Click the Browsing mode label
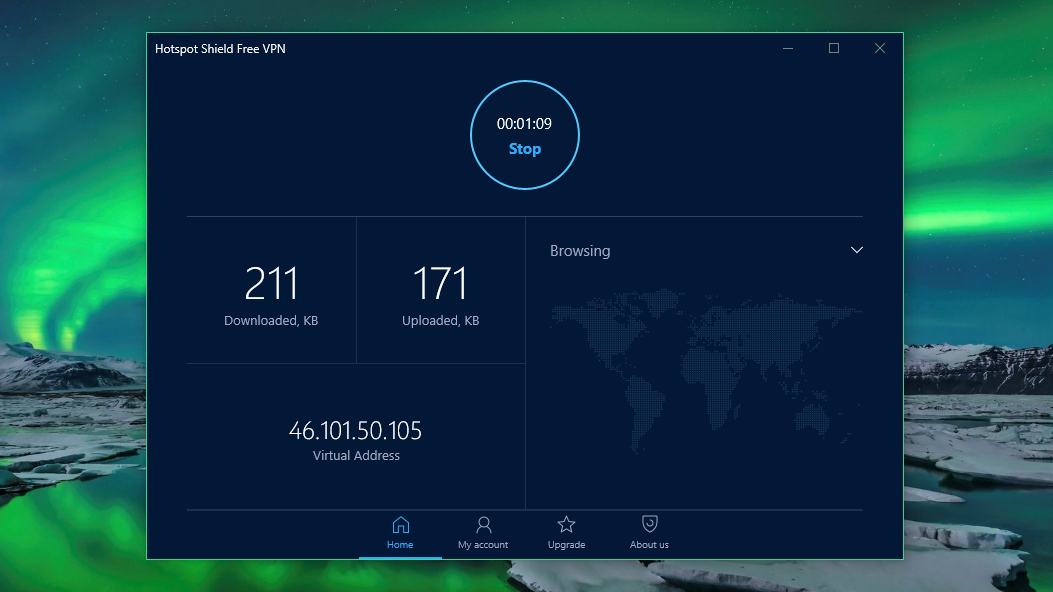This screenshot has width=1053, height=592. click(x=580, y=251)
